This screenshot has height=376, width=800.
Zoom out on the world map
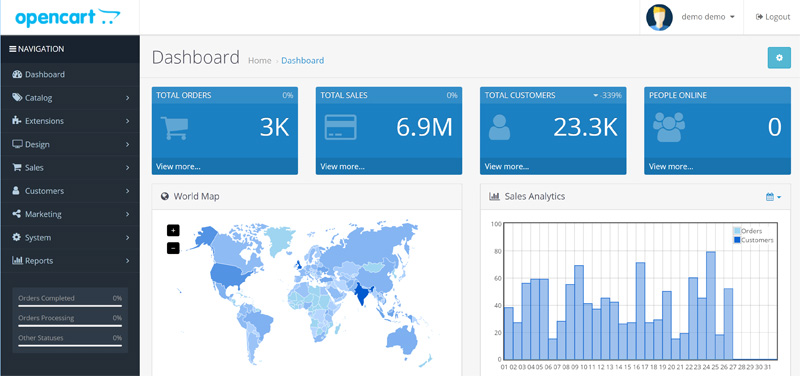[x=173, y=248]
